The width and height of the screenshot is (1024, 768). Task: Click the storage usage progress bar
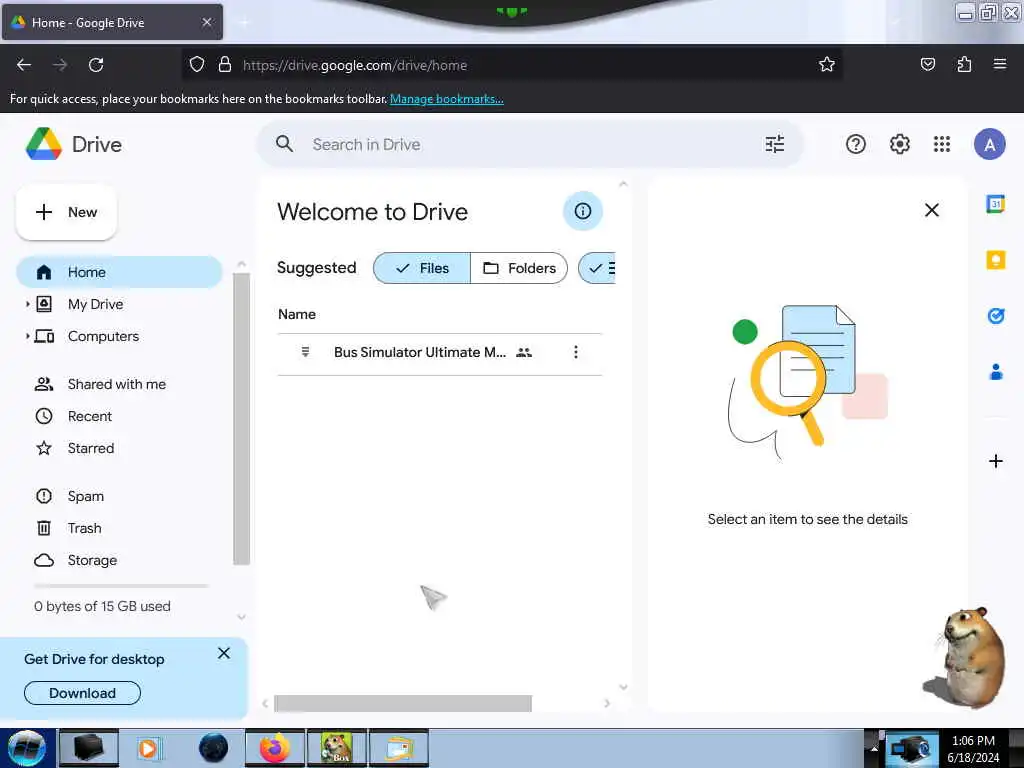pyautogui.click(x=121, y=586)
